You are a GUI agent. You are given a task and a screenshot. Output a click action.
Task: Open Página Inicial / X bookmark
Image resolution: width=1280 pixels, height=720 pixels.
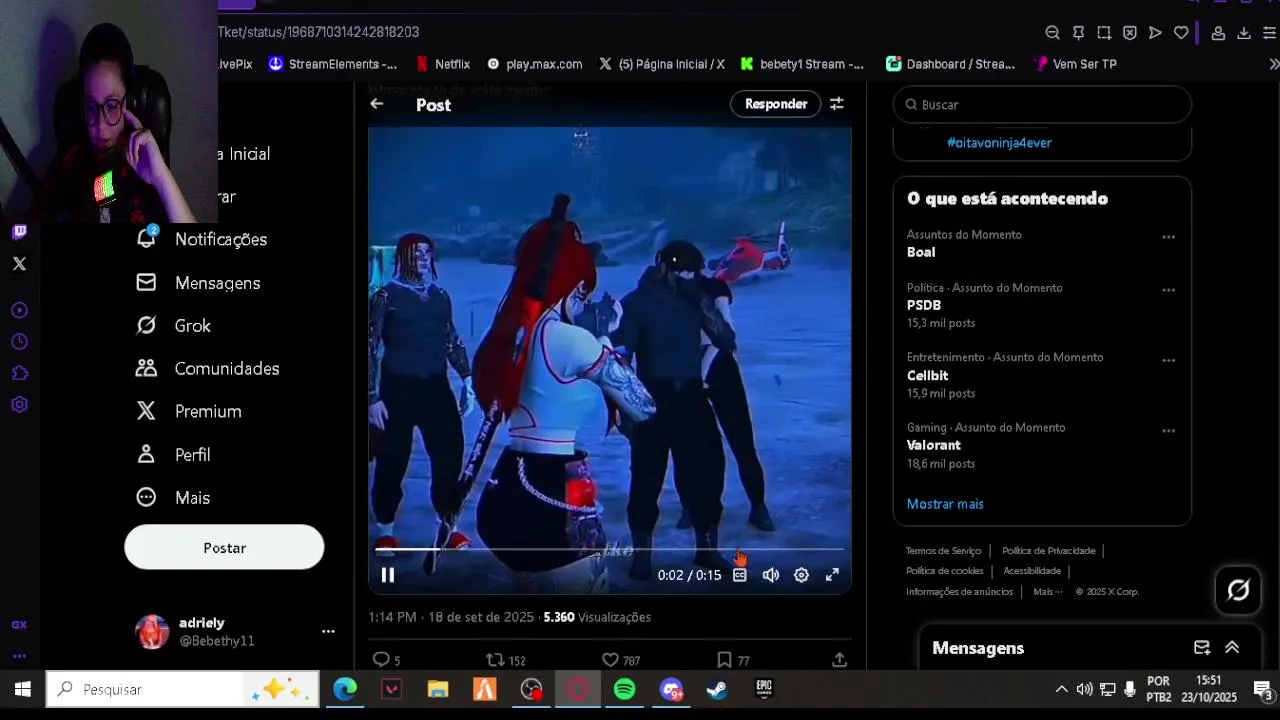662,64
